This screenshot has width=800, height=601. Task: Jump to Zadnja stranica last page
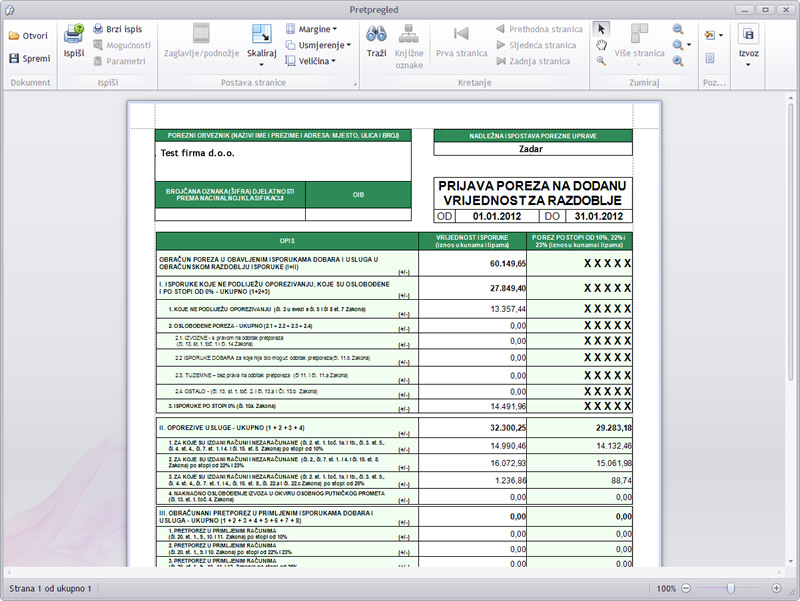[x=533, y=61]
